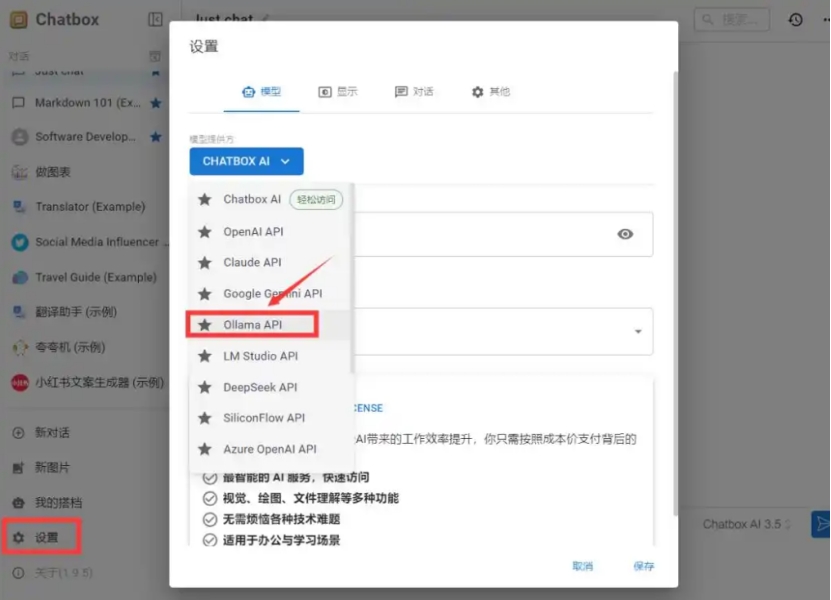Click the settings dialog scrollbar
Screen dimensions: 831x600
(675, 293)
